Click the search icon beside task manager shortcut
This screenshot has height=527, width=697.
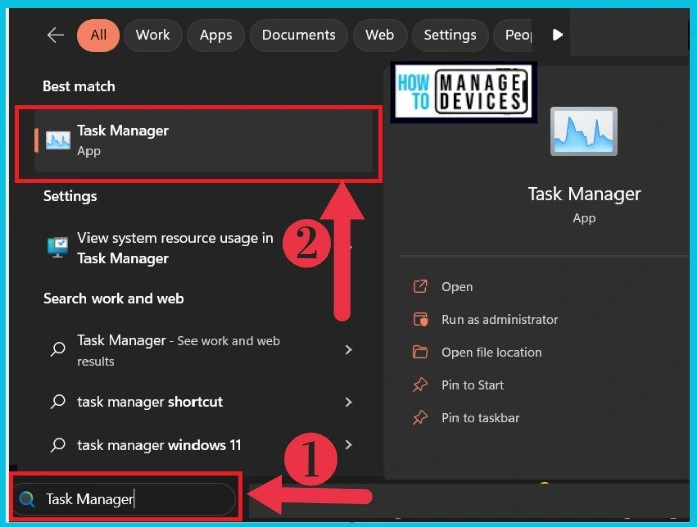tap(58, 402)
